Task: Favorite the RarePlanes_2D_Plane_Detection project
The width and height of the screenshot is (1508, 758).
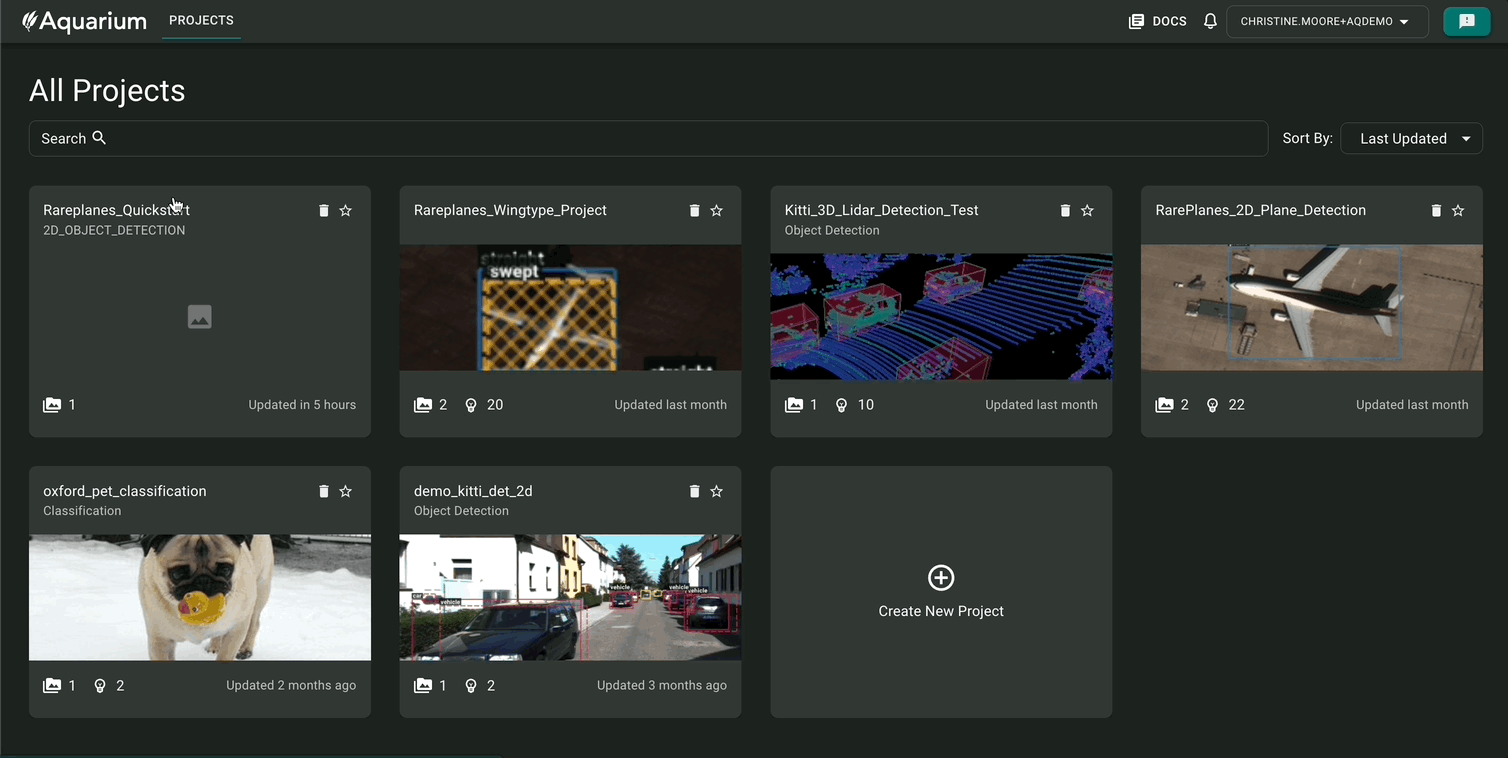Action: point(1458,211)
